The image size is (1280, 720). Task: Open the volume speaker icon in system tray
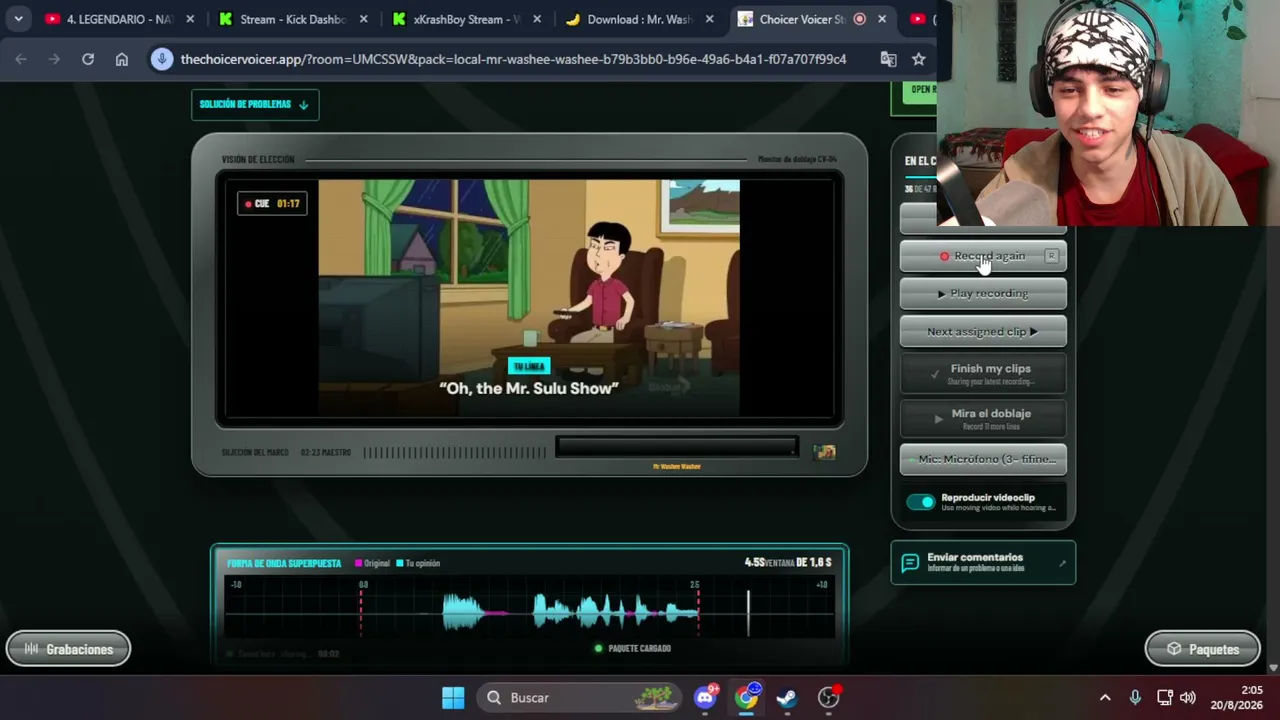[1188, 697]
